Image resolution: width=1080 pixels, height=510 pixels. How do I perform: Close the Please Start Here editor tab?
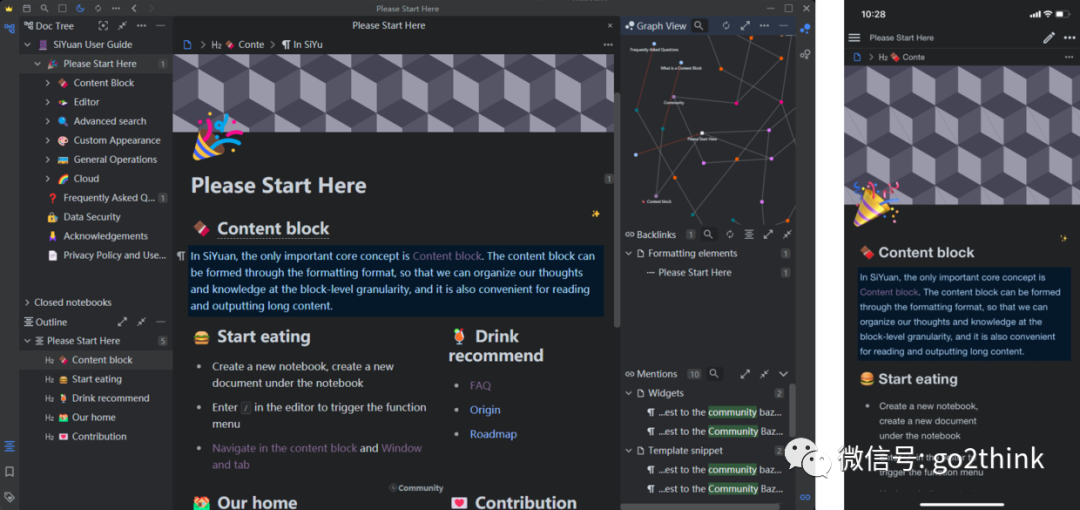click(610, 26)
